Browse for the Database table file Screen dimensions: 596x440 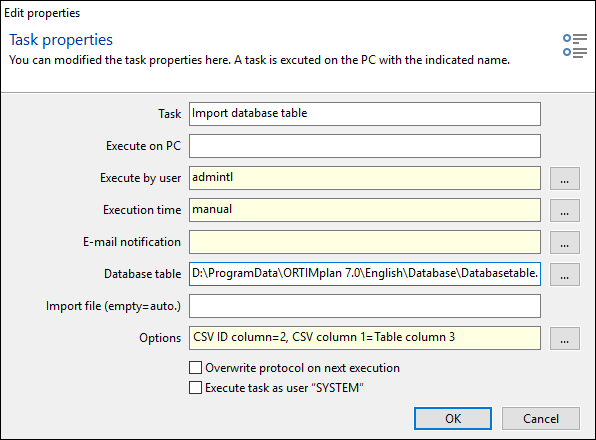click(564, 274)
